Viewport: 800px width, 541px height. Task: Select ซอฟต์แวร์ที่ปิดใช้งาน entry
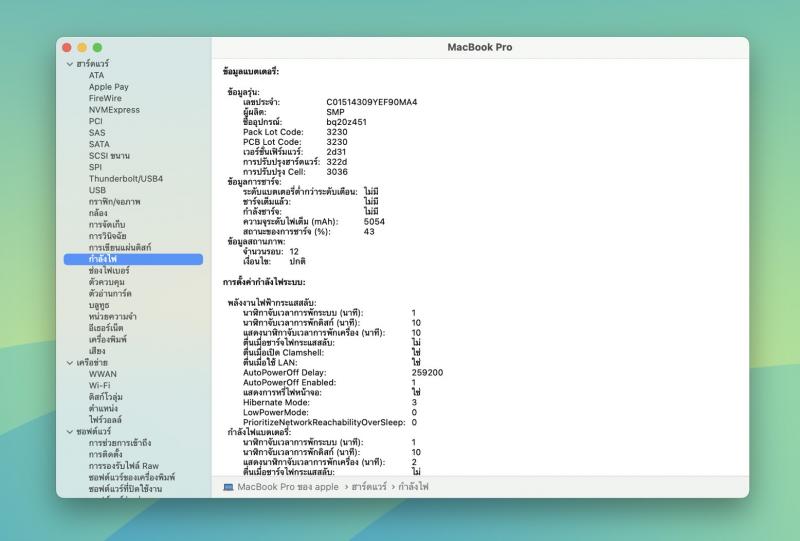pyautogui.click(x=126, y=489)
